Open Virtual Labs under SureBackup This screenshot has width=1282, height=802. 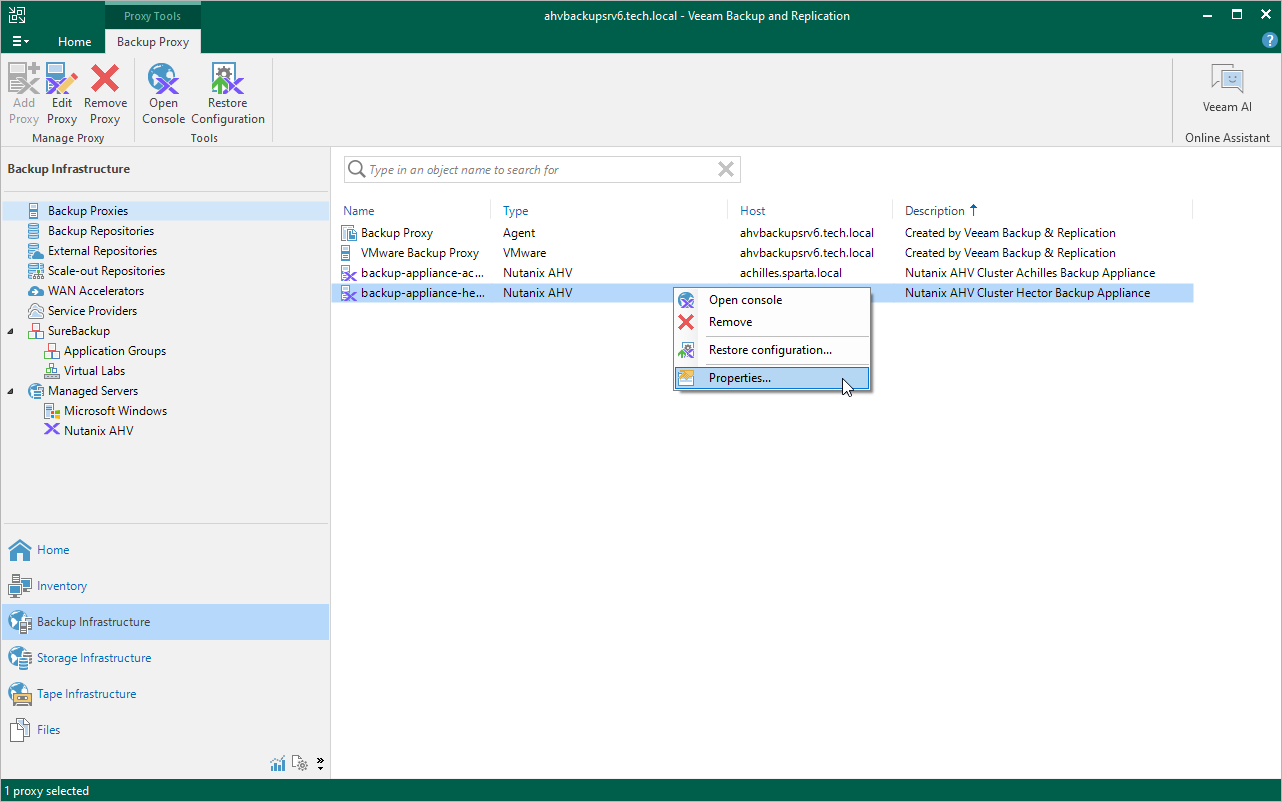click(x=95, y=371)
